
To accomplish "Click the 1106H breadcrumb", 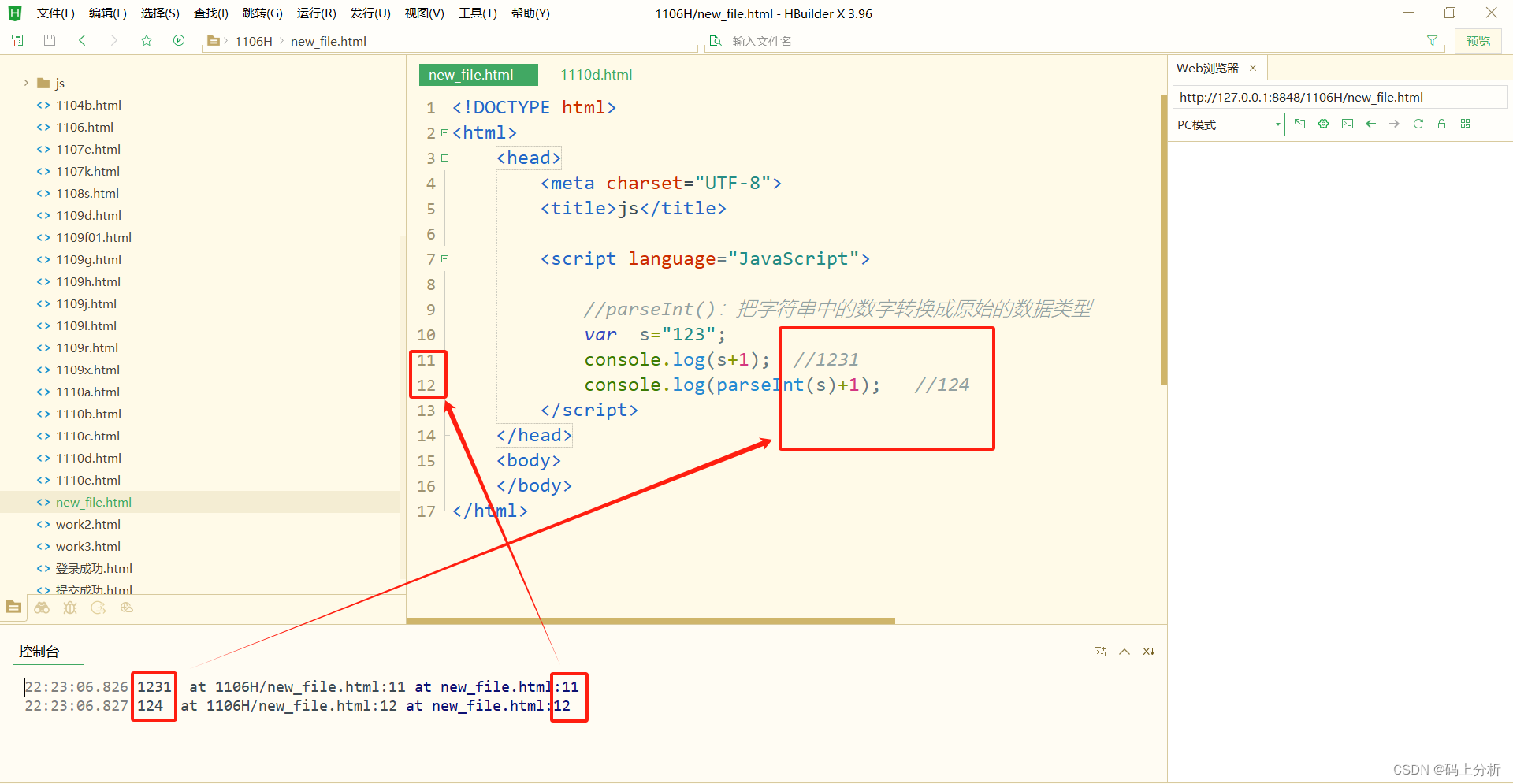I will (x=254, y=41).
